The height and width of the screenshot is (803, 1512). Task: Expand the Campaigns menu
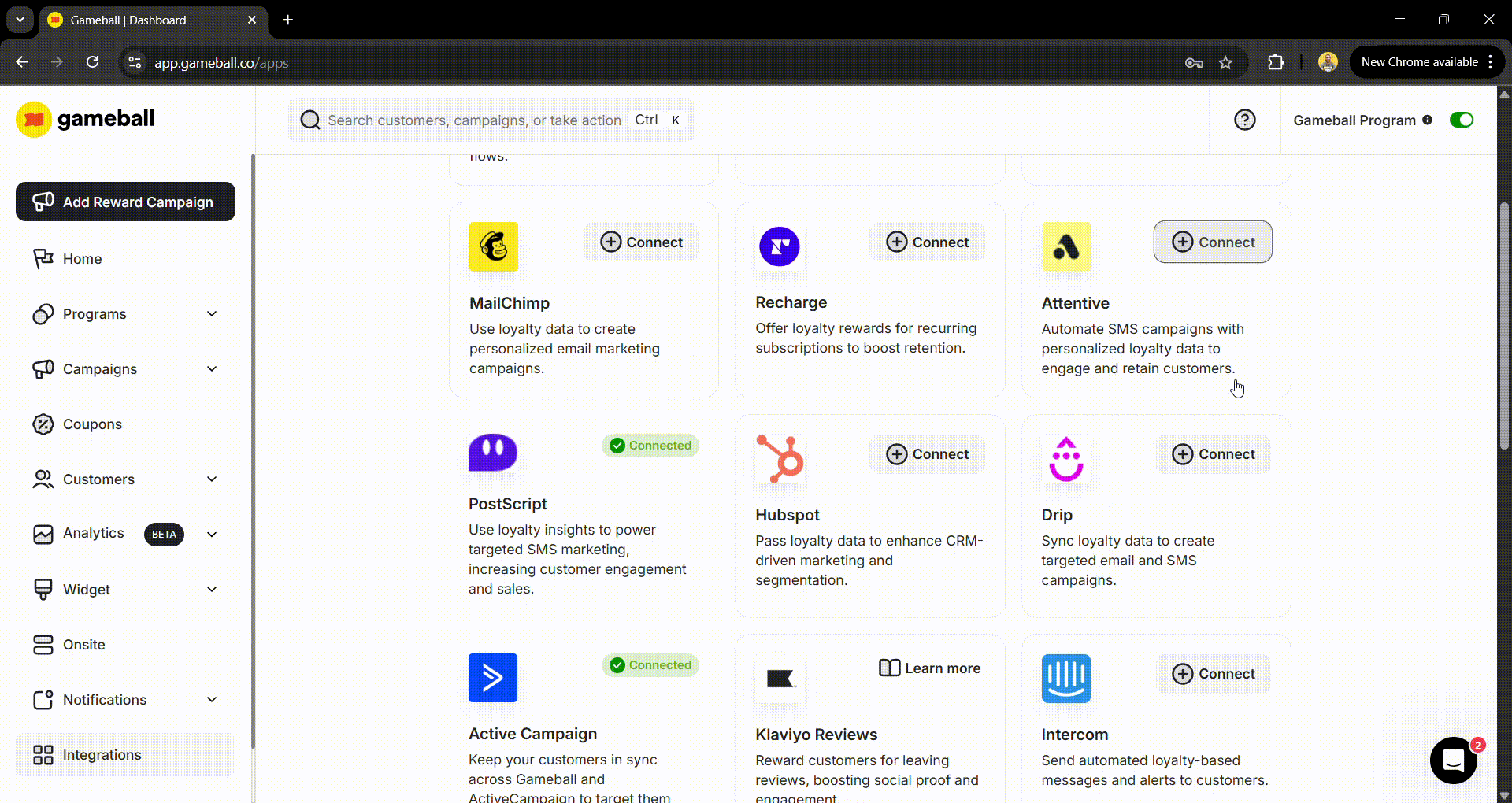pos(212,368)
